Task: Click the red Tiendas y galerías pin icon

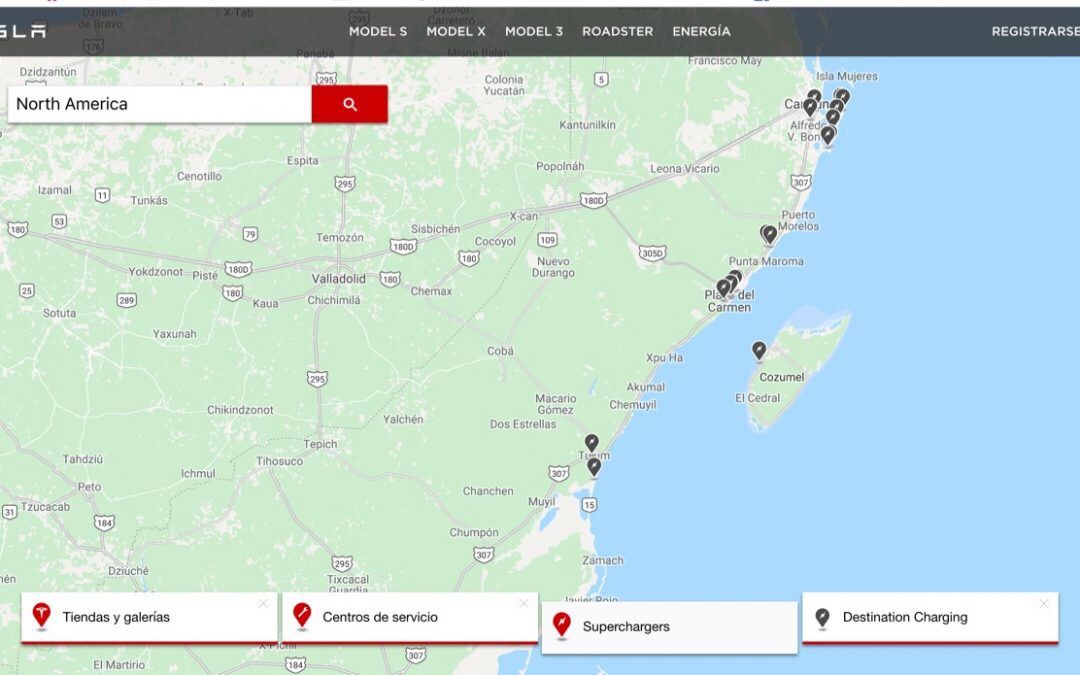Action: click(x=41, y=616)
